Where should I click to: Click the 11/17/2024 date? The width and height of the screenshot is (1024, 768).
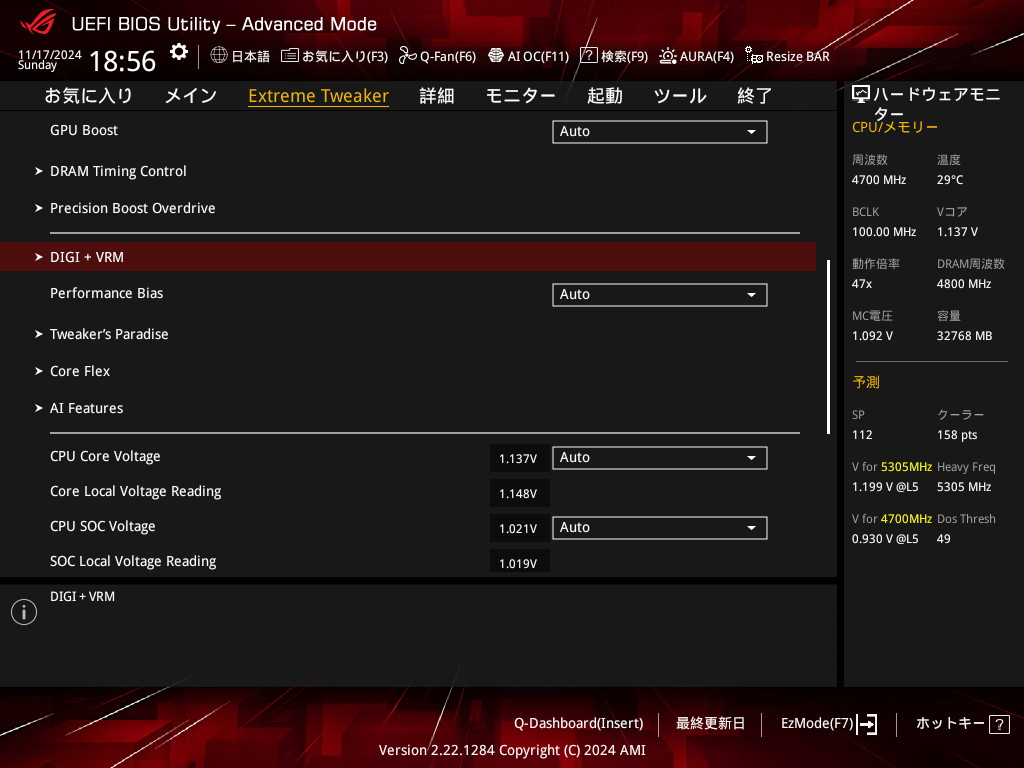(x=50, y=54)
